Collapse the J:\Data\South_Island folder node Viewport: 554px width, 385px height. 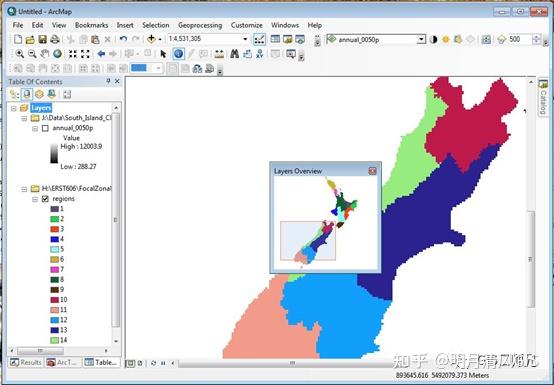point(24,118)
